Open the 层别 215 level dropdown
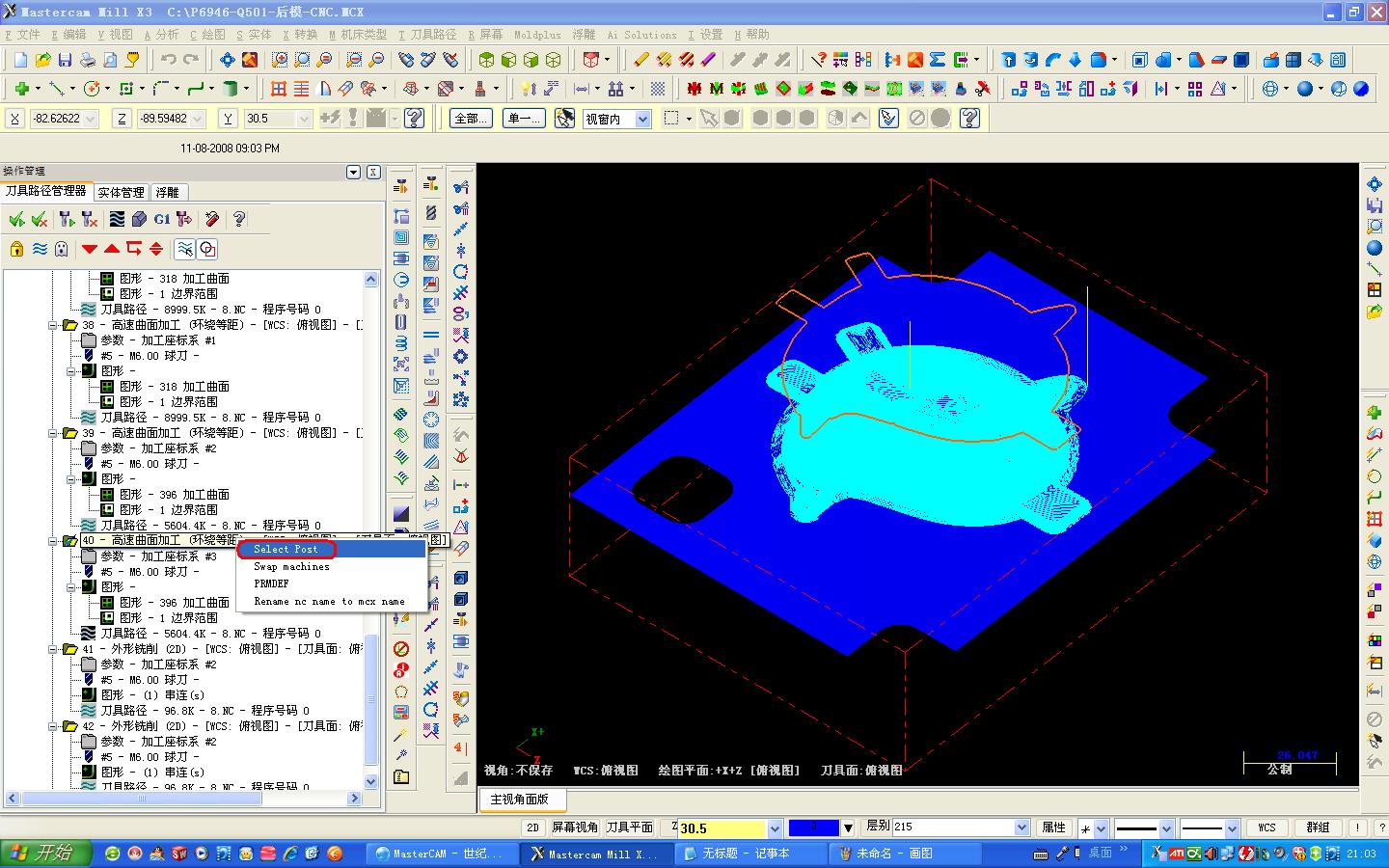Screen dimensions: 1389x868 click(x=1021, y=827)
